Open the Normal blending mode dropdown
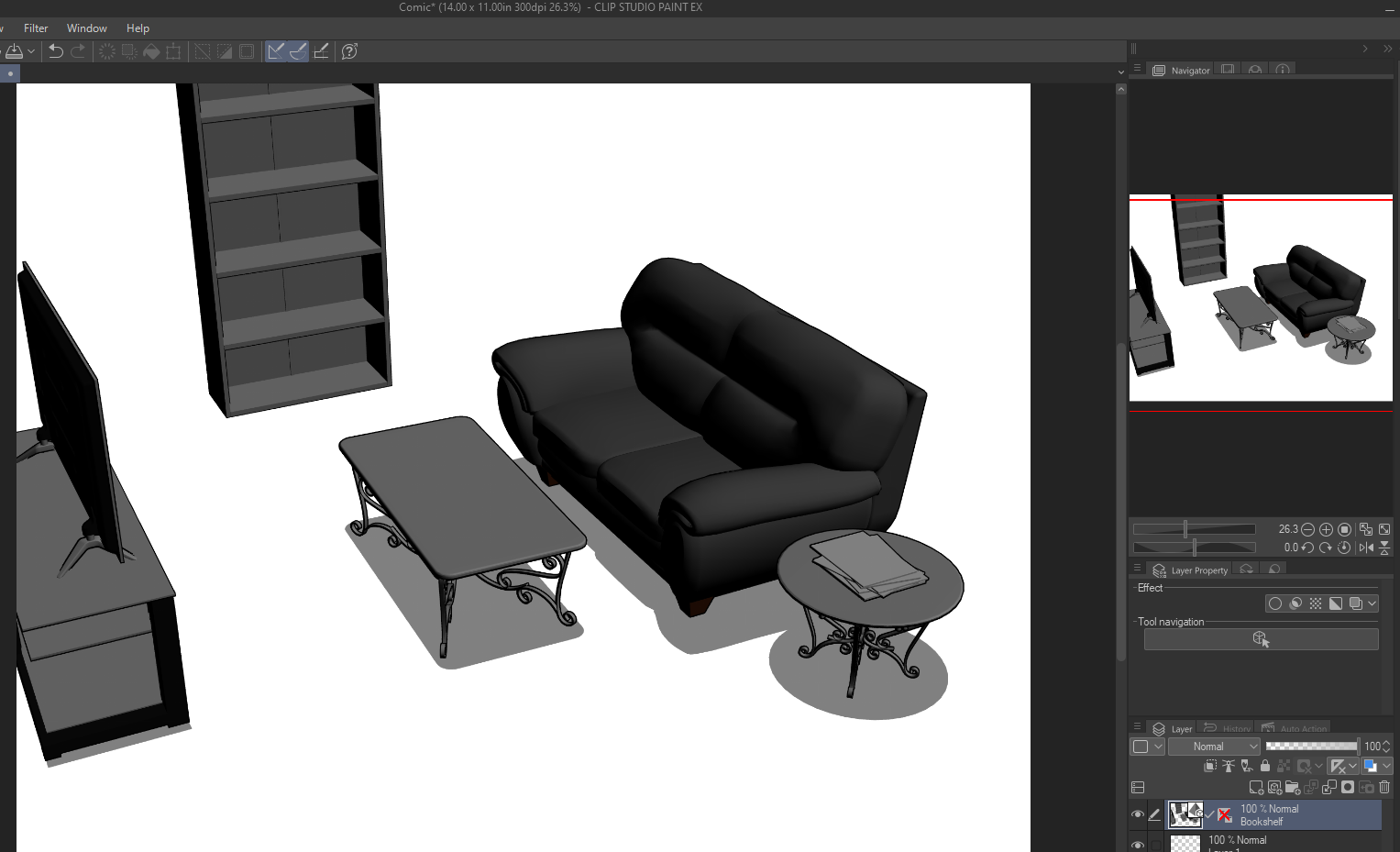The width and height of the screenshot is (1400, 852). click(1214, 747)
